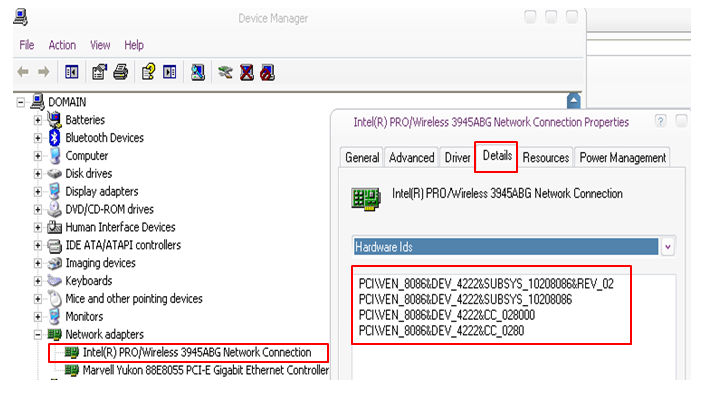
Task: Select the Human Interface Devices icon
Action: [x=55, y=227]
